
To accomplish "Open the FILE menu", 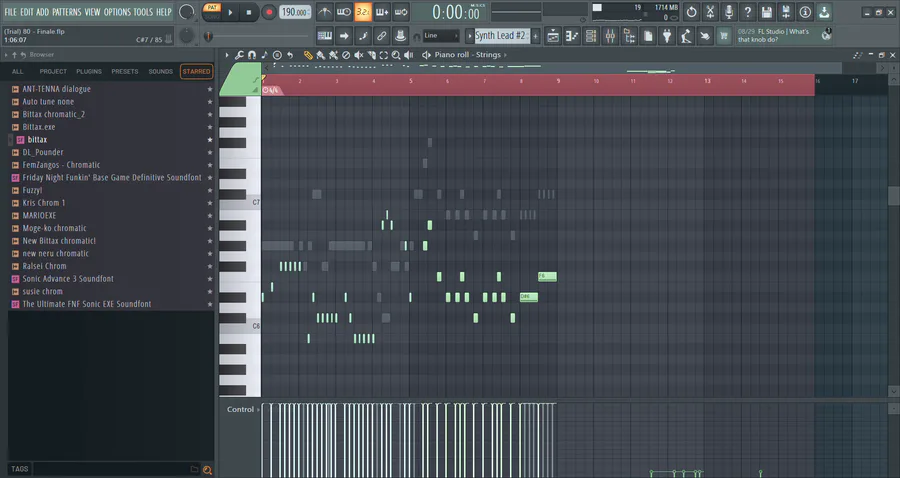I will pos(10,11).
